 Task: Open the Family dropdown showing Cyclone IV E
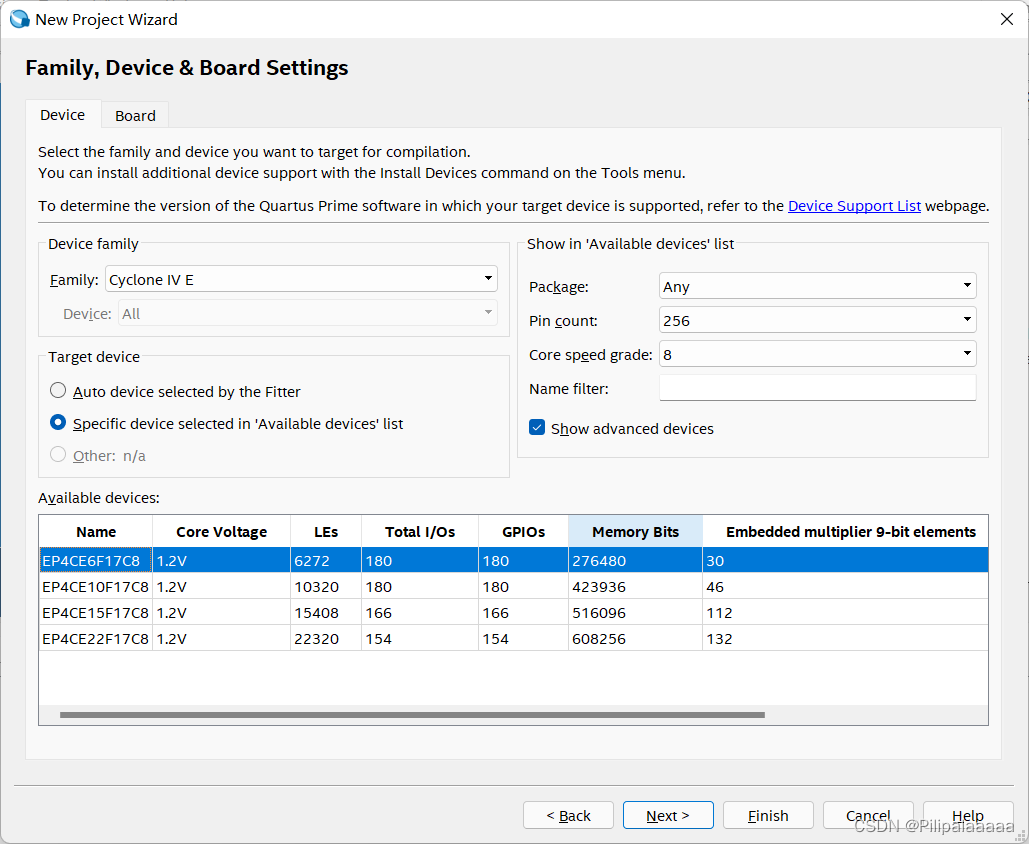point(301,279)
